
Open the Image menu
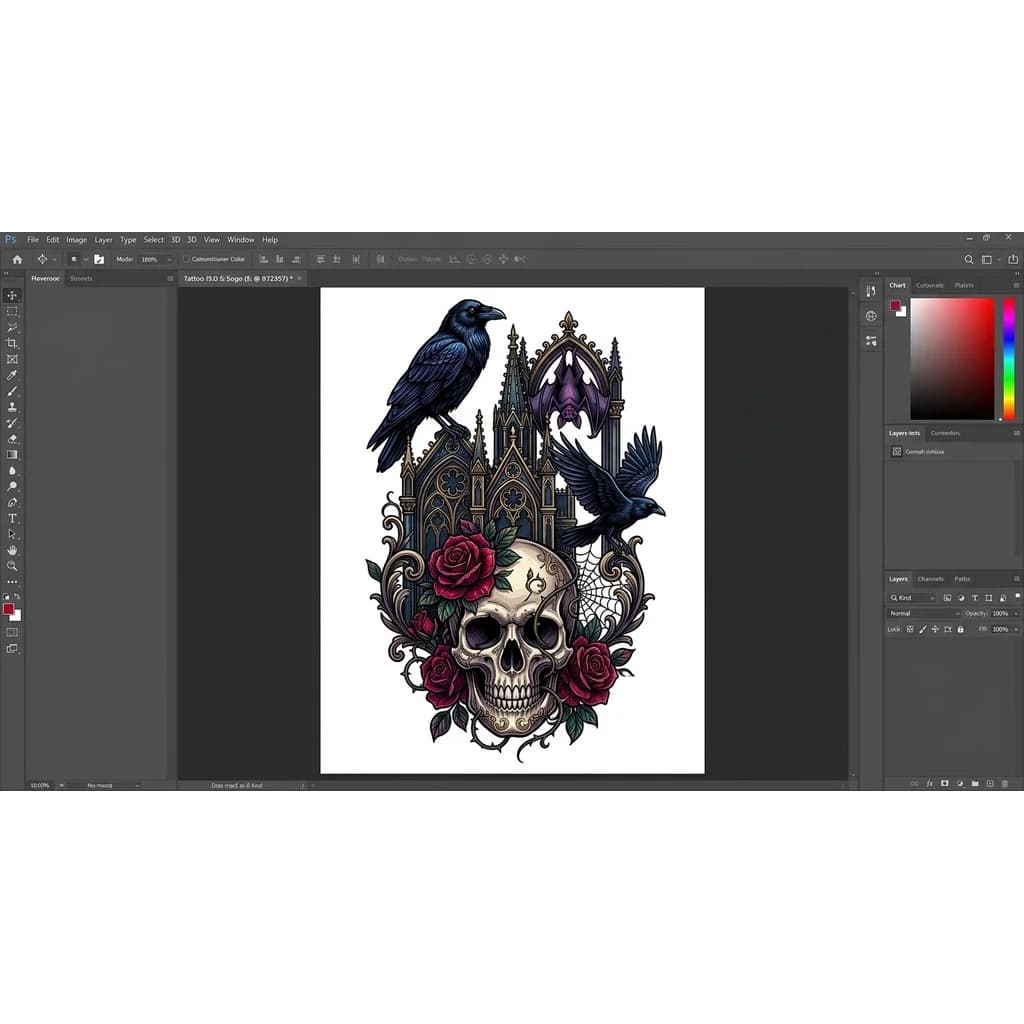tap(76, 240)
